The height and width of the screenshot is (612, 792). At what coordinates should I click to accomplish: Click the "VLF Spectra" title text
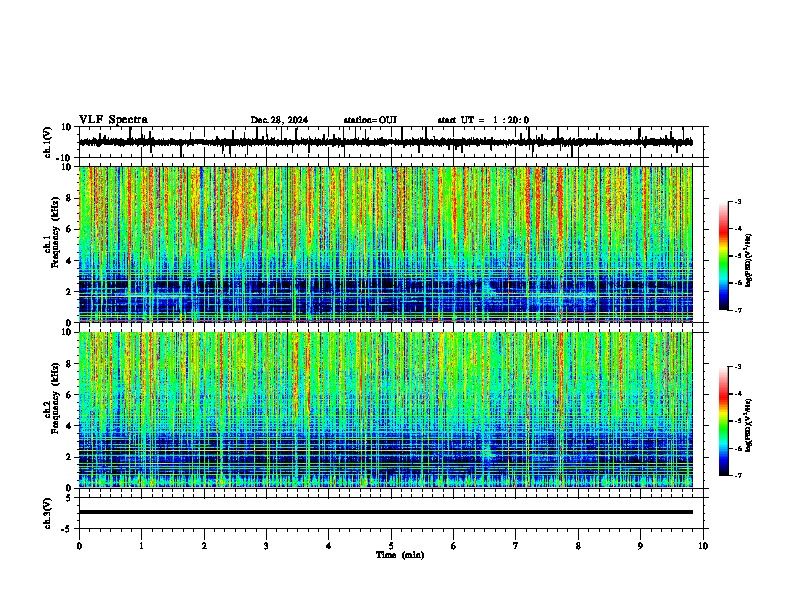coord(113,120)
